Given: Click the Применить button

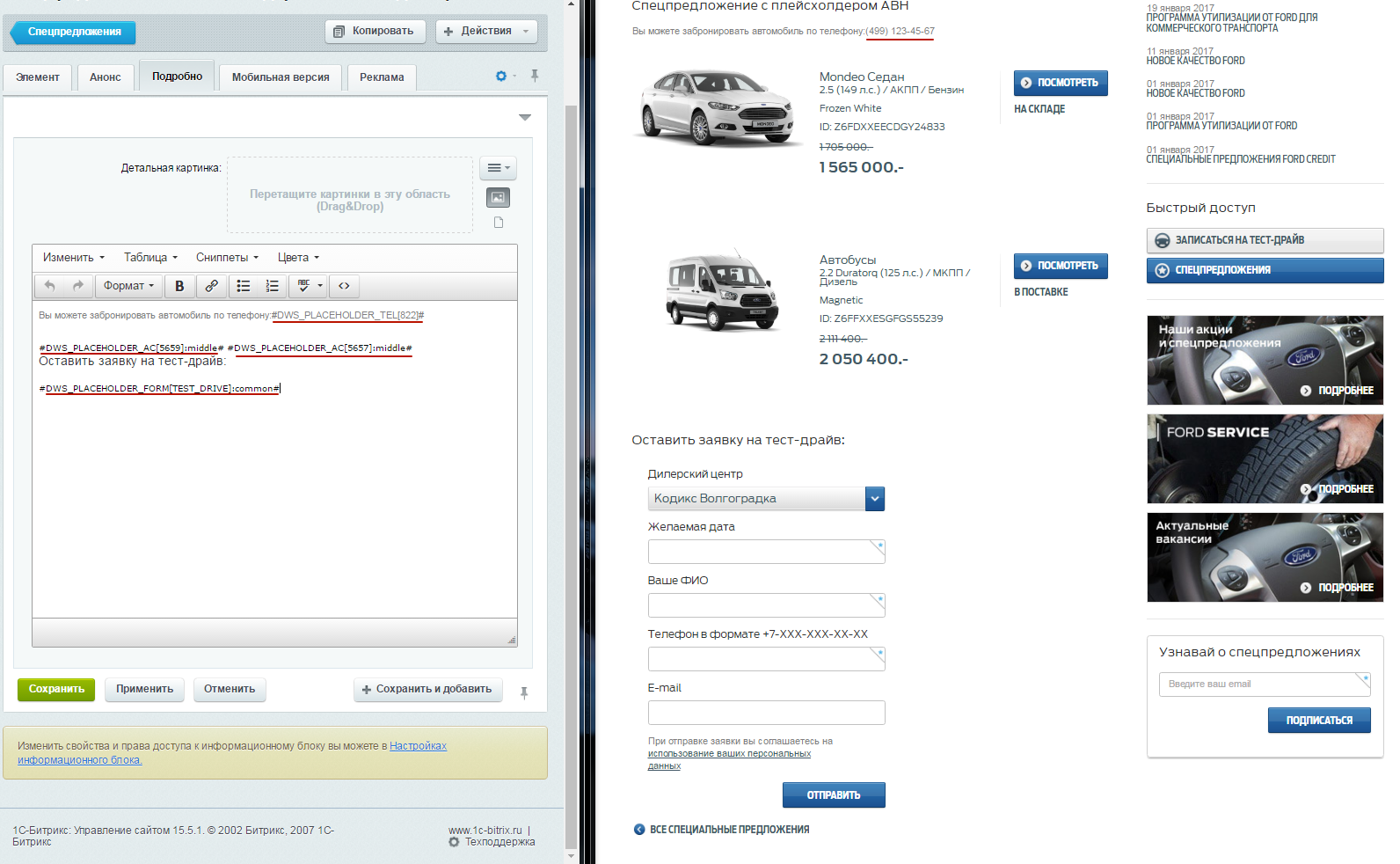Looking at the screenshot, I should 144,689.
